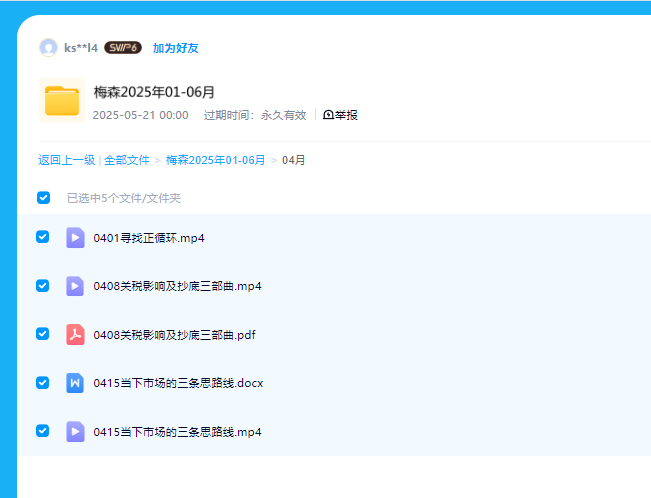Viewport: 651px width, 498px height.
Task: Click the PDF icon for 0408关税影响及抄底三部曲.pdf
Action: 75,335
